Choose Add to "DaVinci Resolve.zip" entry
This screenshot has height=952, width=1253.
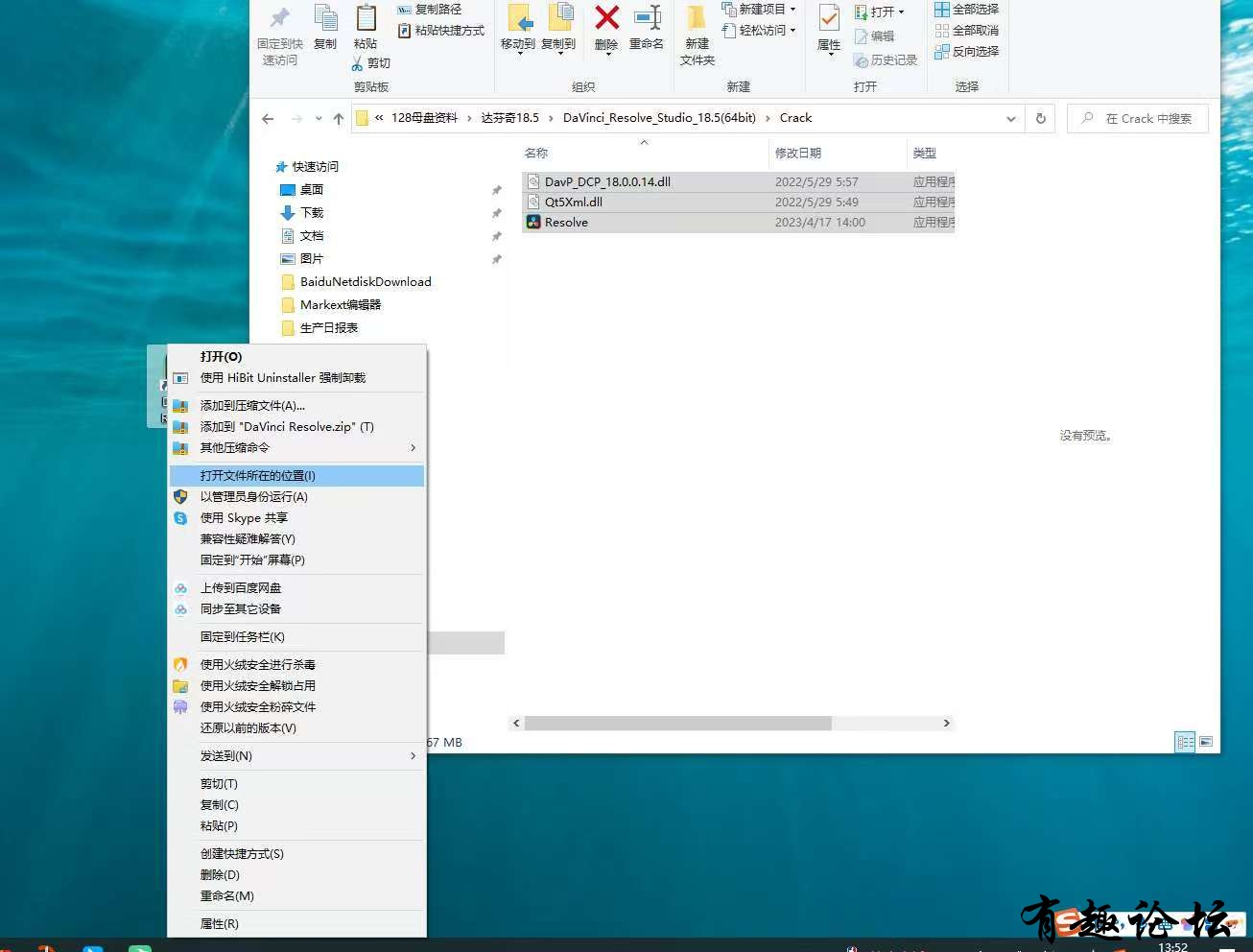[x=296, y=427]
